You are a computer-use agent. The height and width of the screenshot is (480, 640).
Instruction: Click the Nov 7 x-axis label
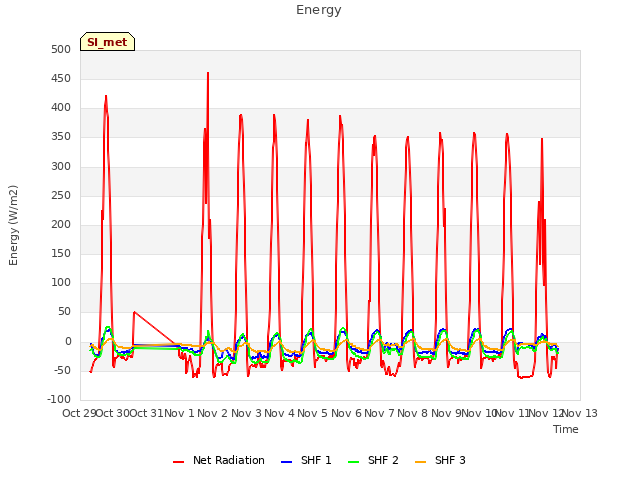[x=379, y=413]
